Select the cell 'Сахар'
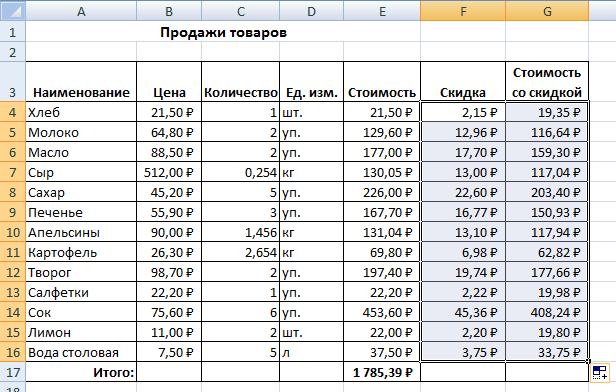Image resolution: width=616 pixels, height=392 pixels. point(81,192)
